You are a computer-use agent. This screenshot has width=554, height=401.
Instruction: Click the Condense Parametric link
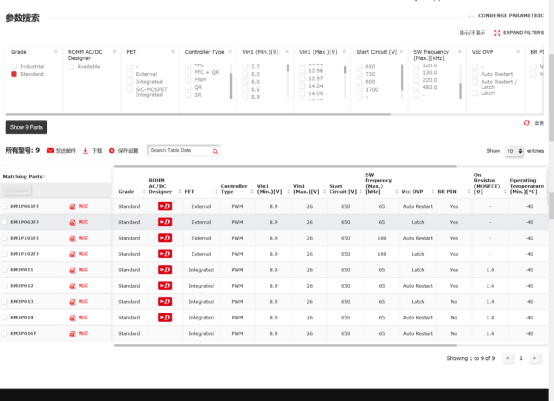[511, 16]
